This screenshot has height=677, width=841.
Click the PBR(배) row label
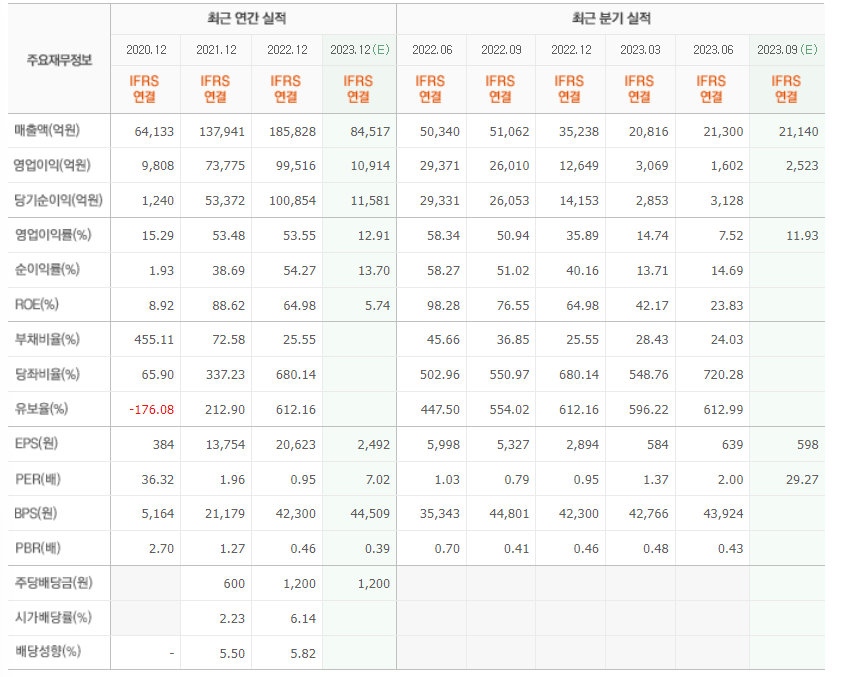click(x=38, y=548)
